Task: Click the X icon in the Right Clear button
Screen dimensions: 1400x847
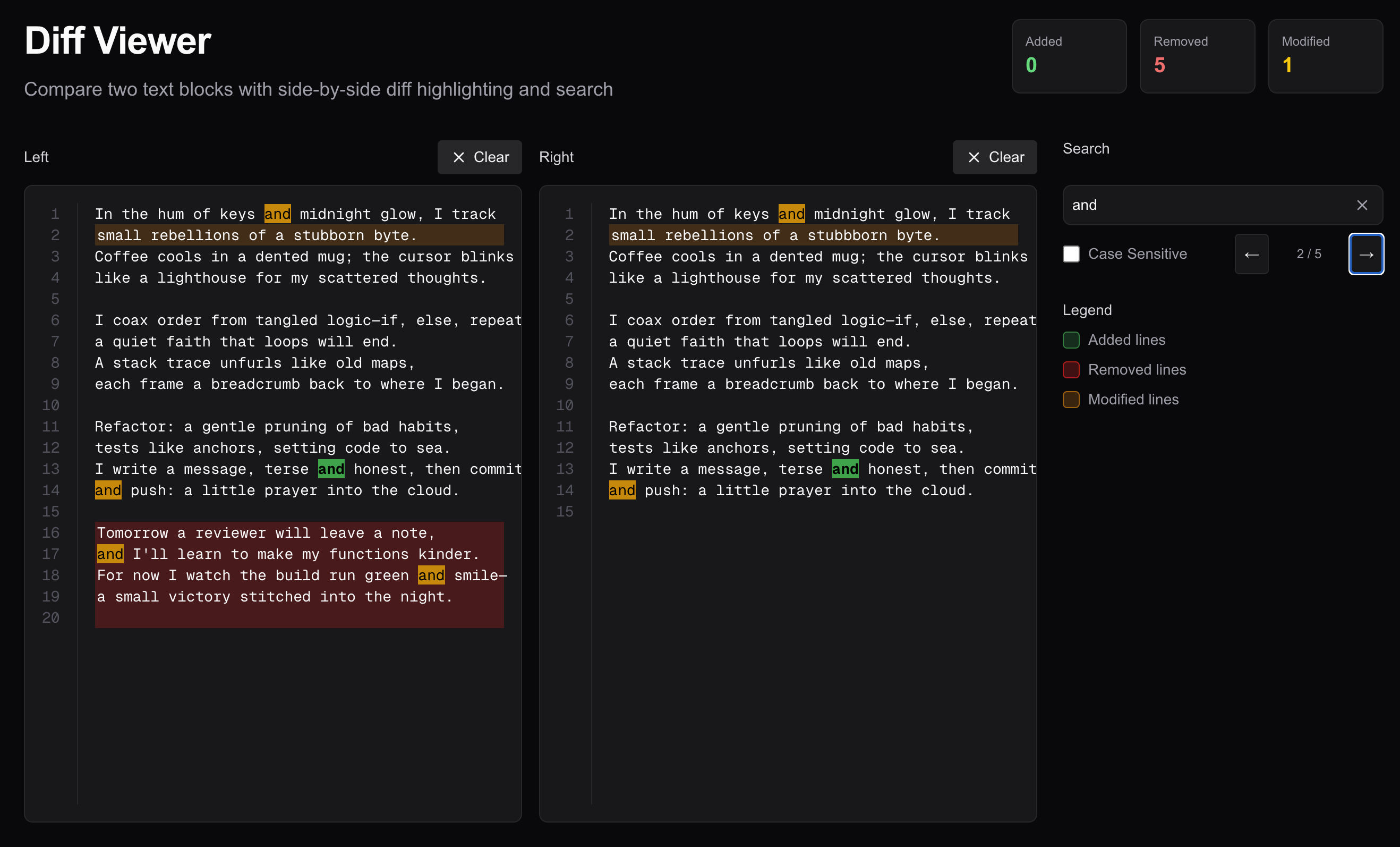Action: coord(975,157)
